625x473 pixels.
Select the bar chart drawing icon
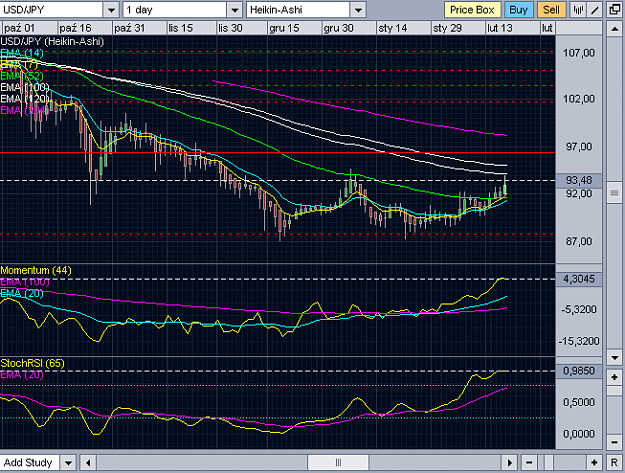(x=578, y=10)
